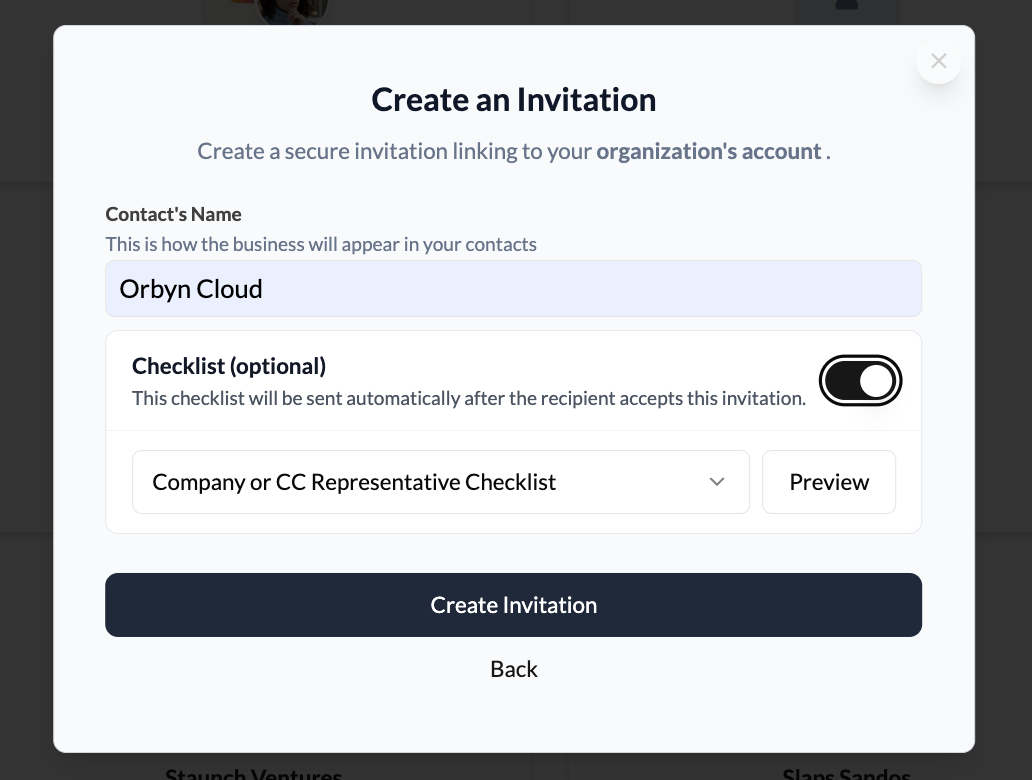Preview the selected checklist
The height and width of the screenshot is (780, 1032).
point(829,481)
